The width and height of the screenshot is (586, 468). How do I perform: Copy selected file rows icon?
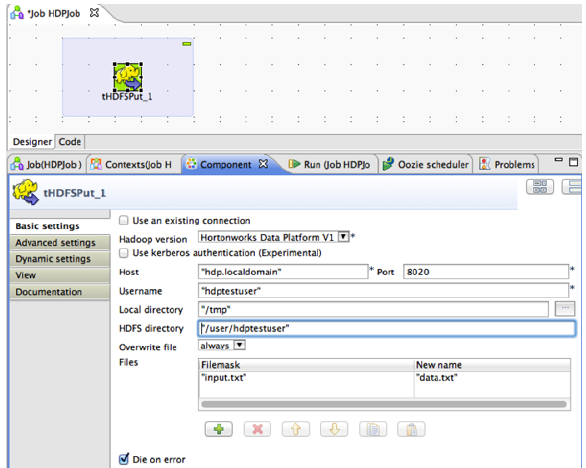pos(373,429)
